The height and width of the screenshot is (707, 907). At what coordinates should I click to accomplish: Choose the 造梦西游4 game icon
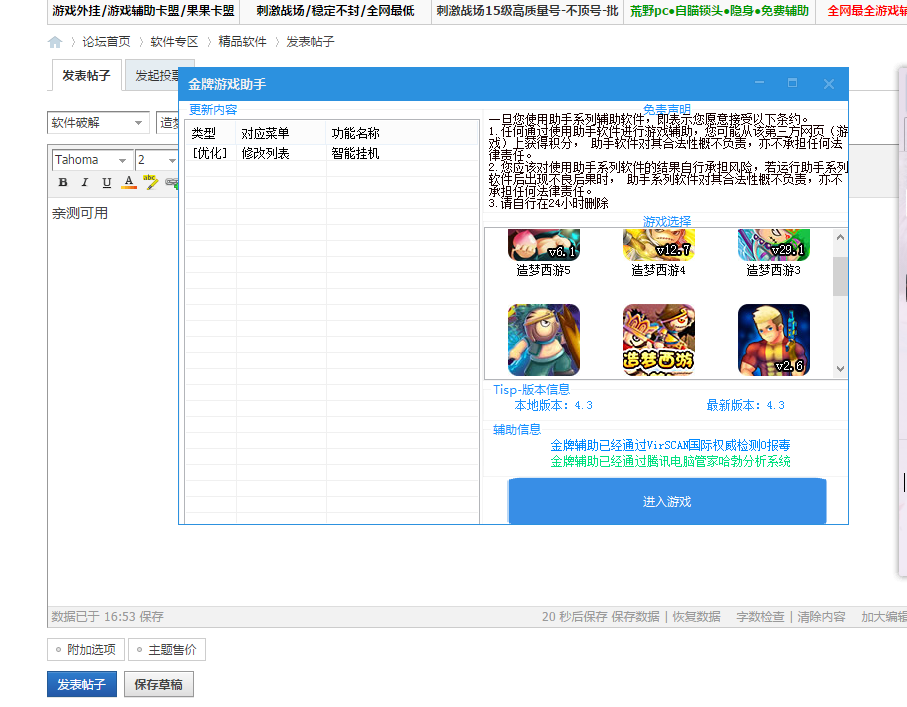pos(658,245)
